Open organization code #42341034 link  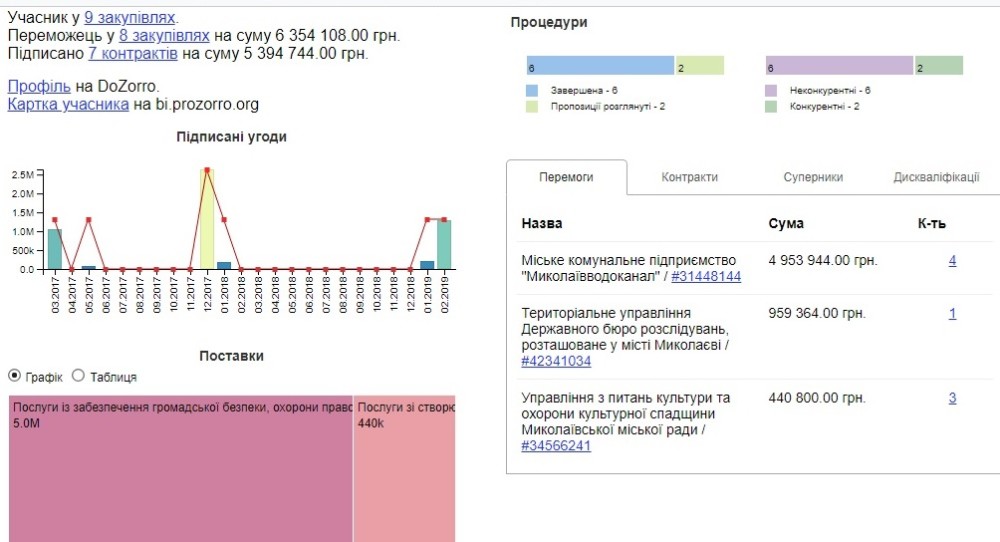(x=556, y=362)
